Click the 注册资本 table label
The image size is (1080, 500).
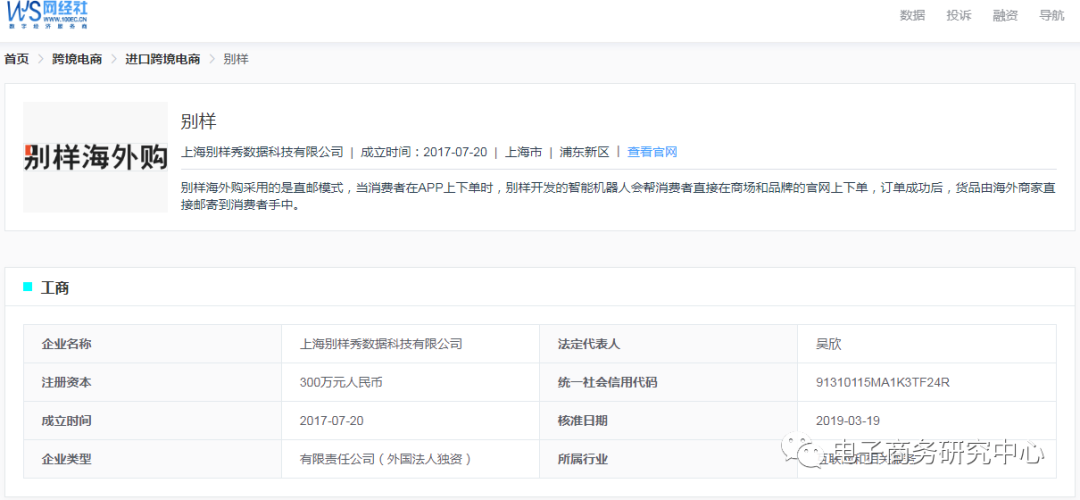pos(66,382)
